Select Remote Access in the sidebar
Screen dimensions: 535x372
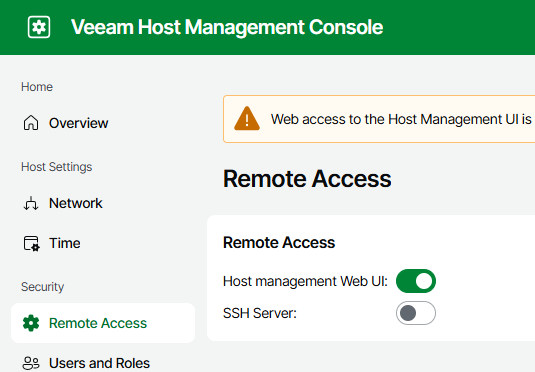click(103, 323)
